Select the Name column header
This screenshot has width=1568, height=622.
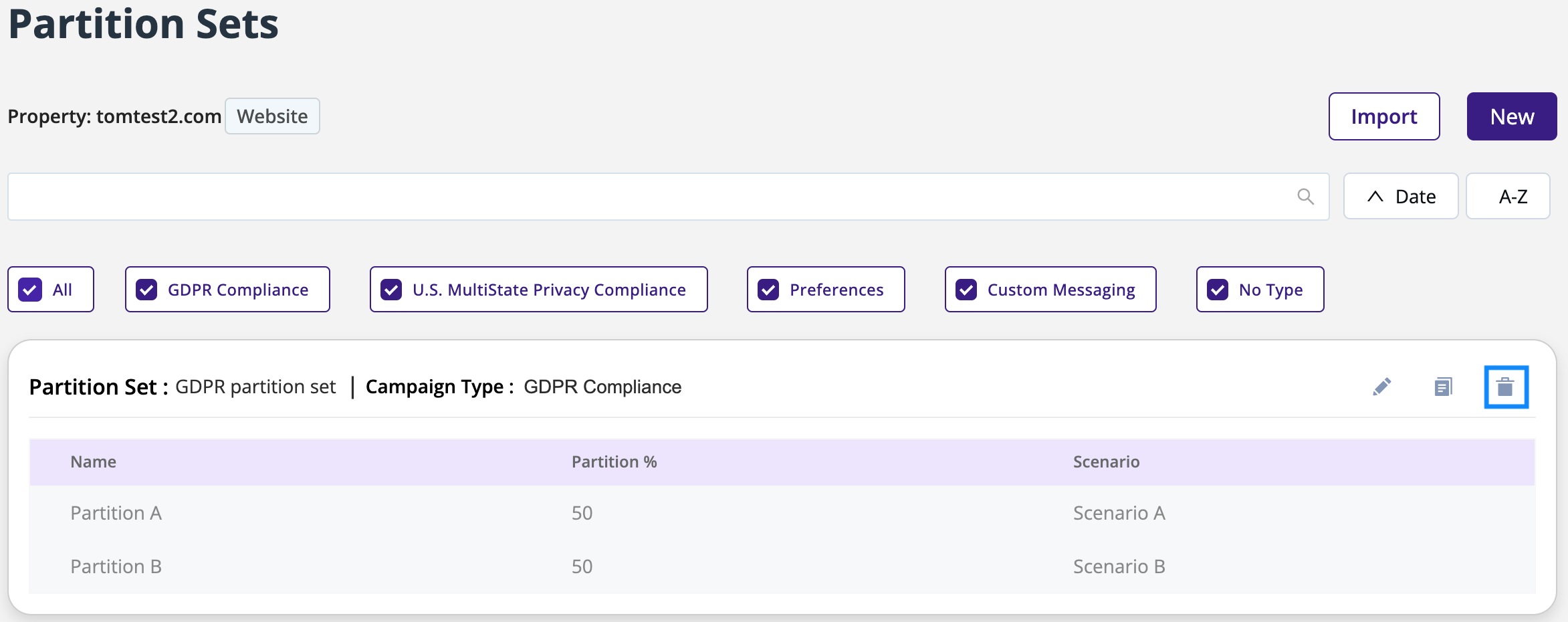[94, 462]
